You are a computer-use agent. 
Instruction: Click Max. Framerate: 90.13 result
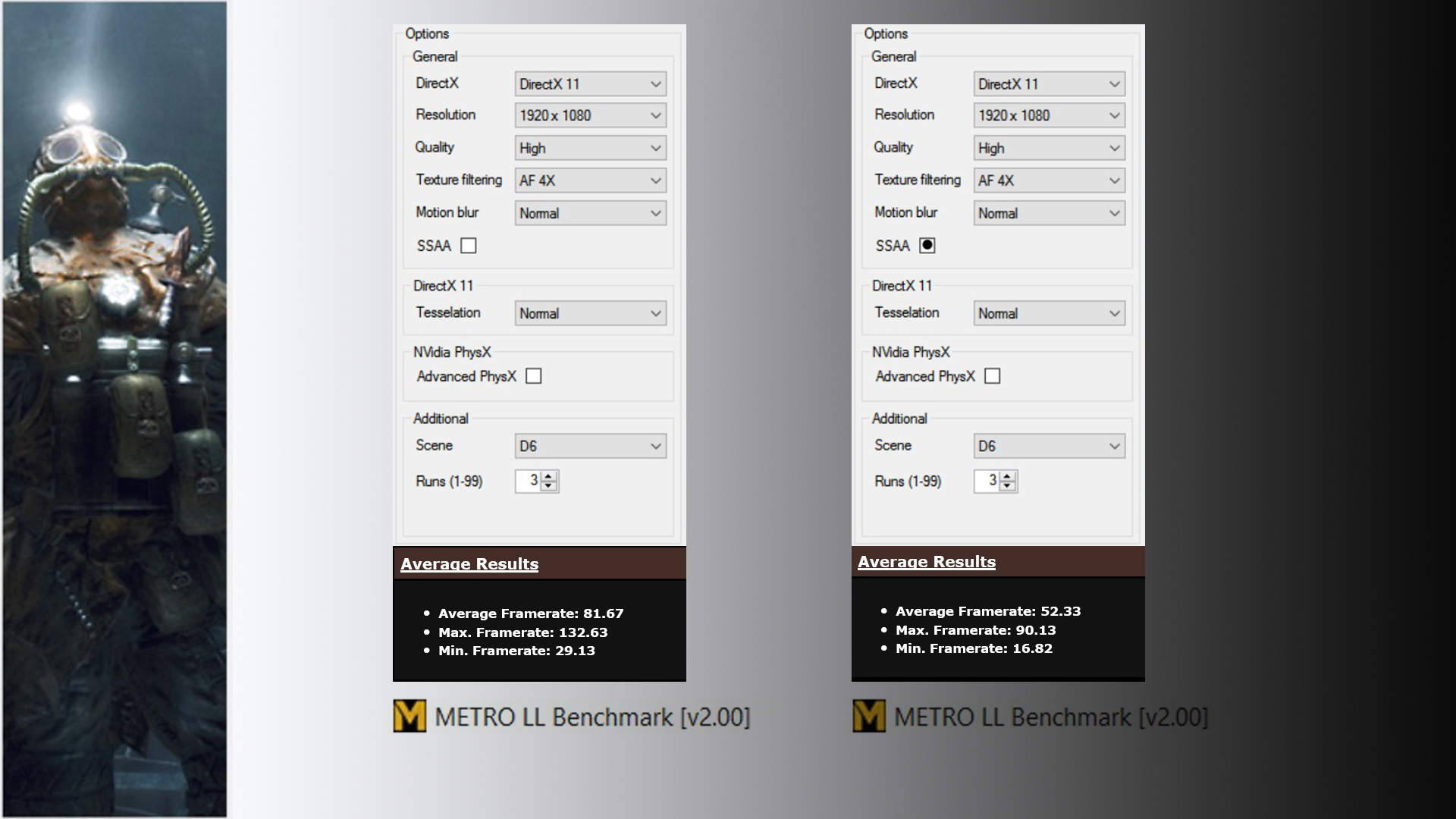coord(976,630)
